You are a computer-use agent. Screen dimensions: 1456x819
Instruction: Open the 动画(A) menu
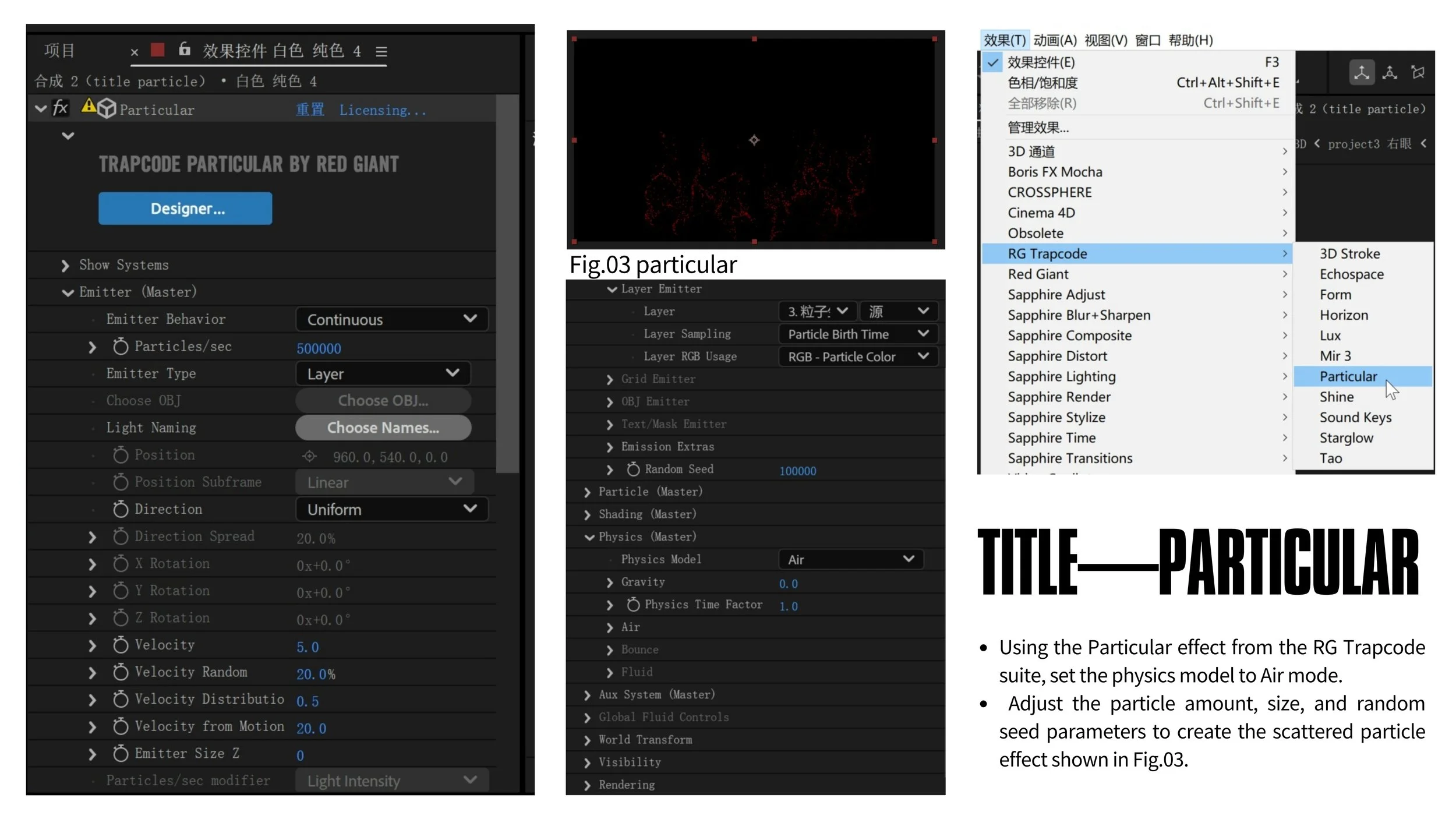click(x=1055, y=40)
